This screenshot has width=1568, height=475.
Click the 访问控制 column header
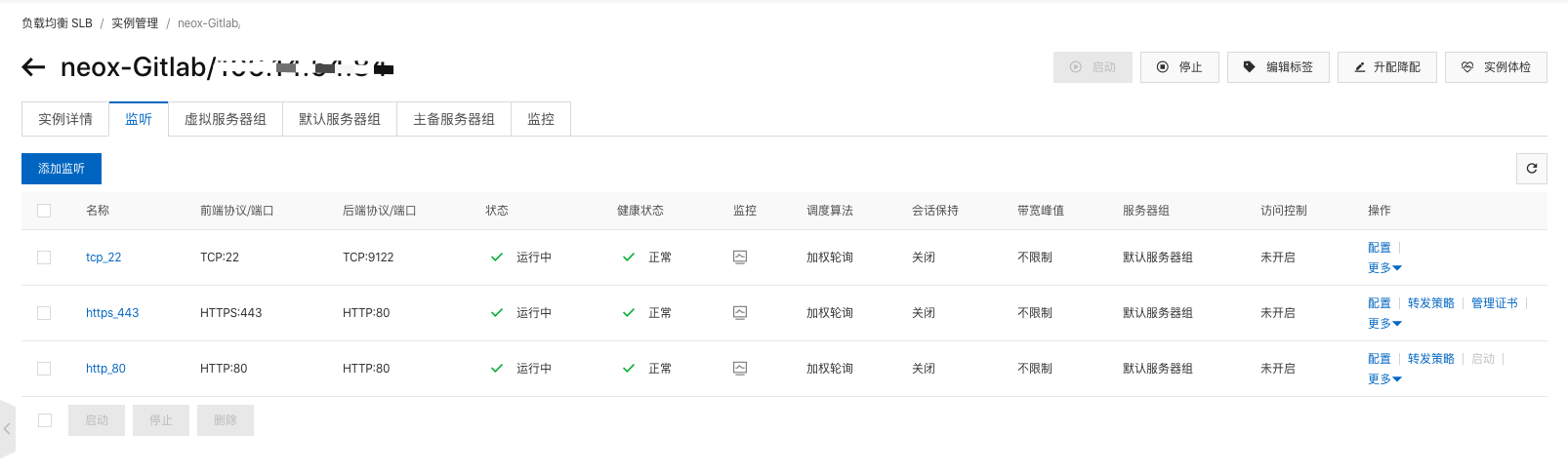click(x=1284, y=211)
